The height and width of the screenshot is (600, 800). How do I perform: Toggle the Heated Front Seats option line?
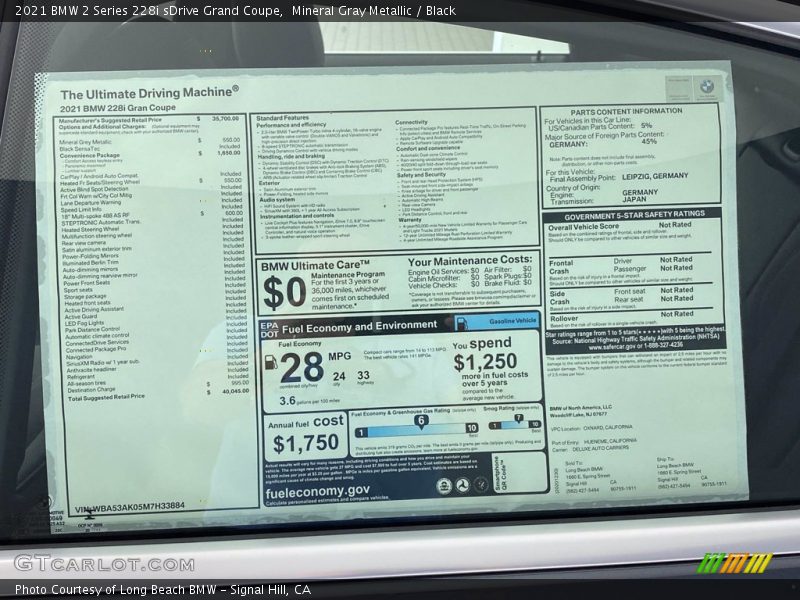tap(86, 304)
